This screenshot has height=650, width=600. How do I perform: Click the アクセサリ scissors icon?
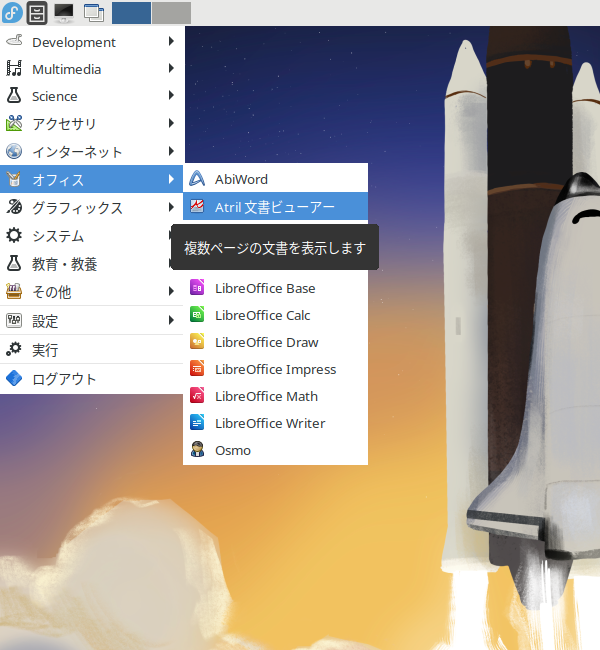(x=14, y=123)
